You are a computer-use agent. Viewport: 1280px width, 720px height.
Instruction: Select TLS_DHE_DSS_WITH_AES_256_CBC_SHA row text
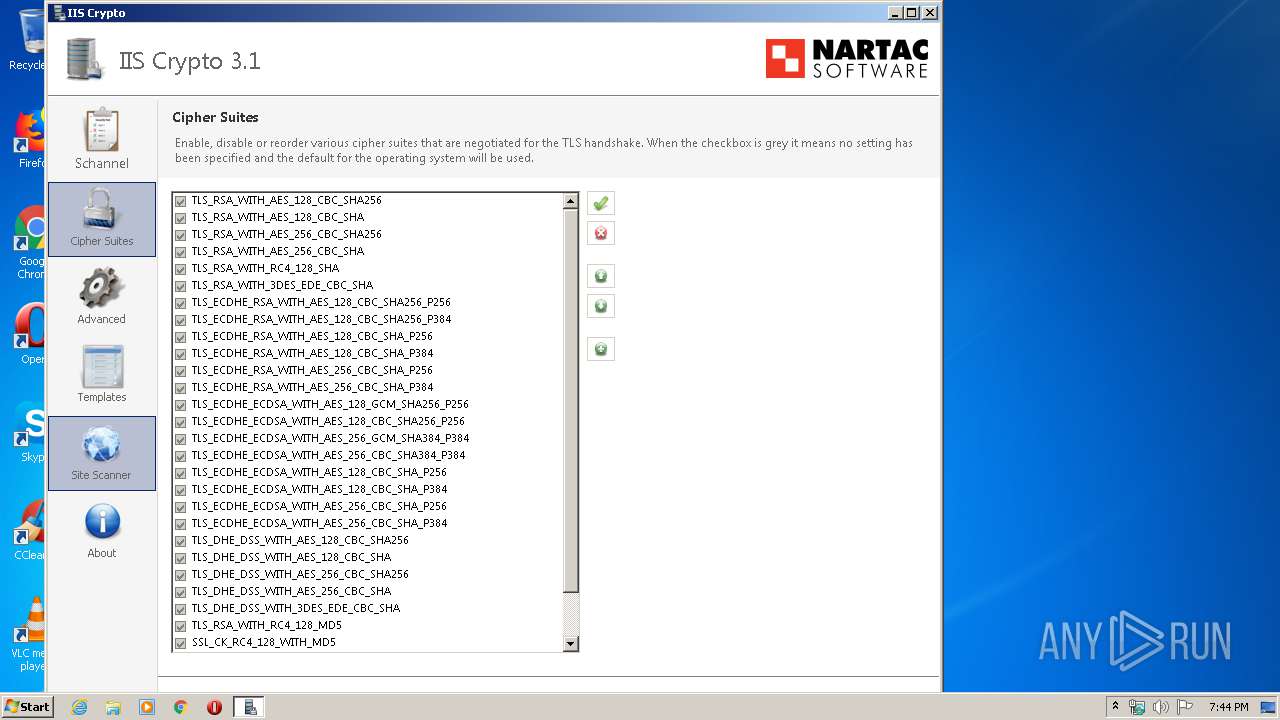tap(291, 591)
